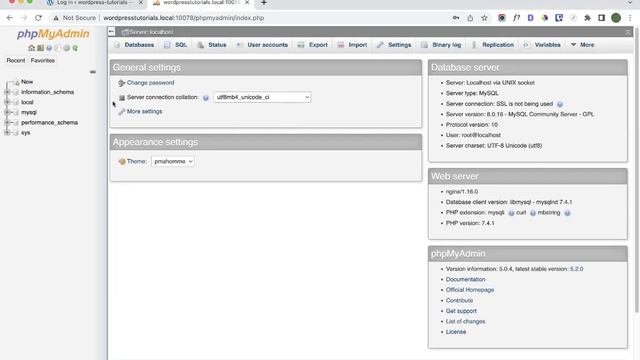Expand the local database node
The image size is (640, 360).
pos(7,102)
